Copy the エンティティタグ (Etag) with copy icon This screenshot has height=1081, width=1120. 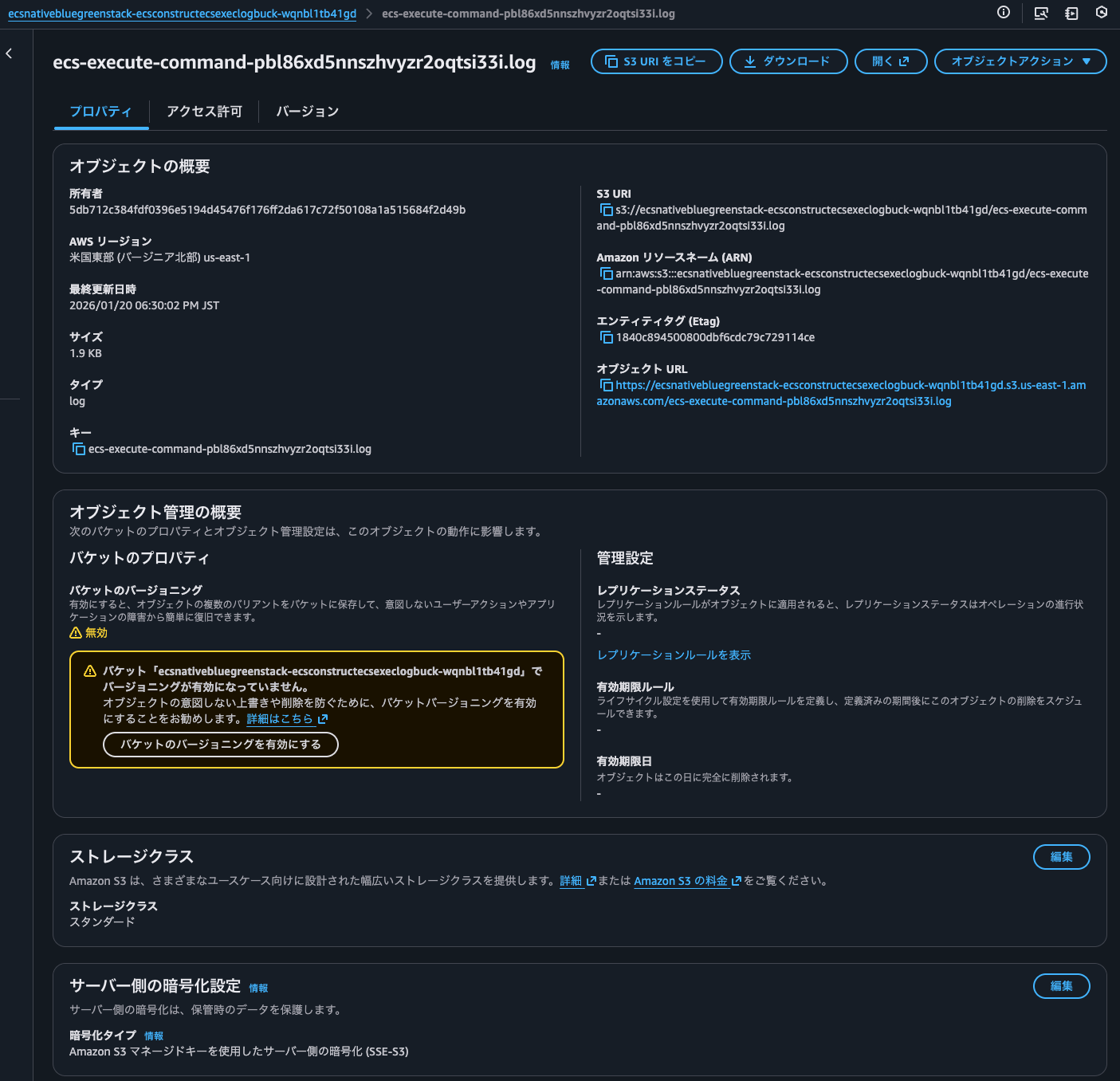coord(606,337)
